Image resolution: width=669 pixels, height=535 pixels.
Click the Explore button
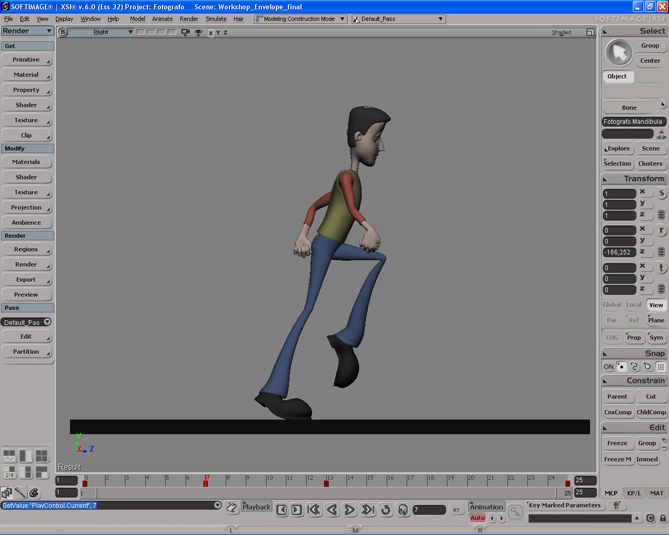(618, 148)
